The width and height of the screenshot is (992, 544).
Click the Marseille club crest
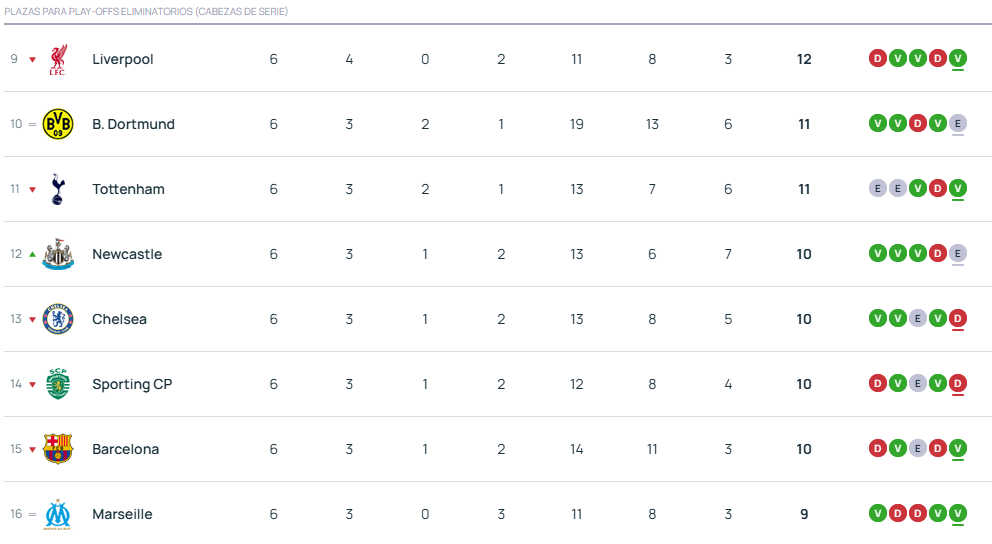pyautogui.click(x=58, y=514)
